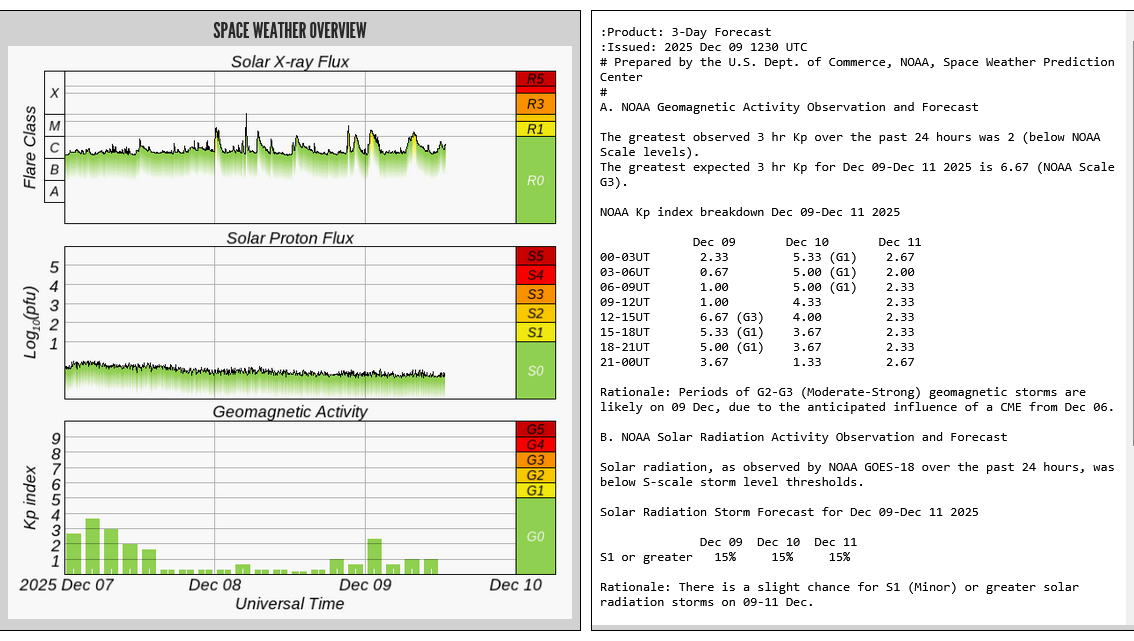Click the Geomagnetic Activity chart title

click(290, 411)
